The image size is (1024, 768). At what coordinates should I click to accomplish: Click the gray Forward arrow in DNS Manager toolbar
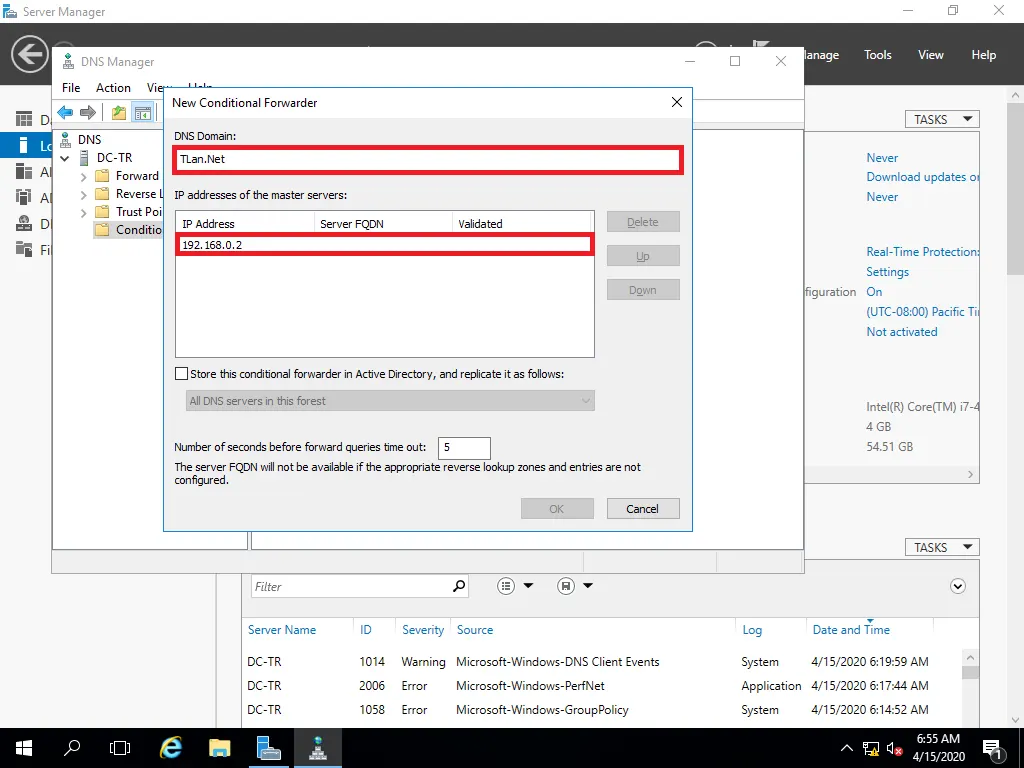click(x=88, y=112)
